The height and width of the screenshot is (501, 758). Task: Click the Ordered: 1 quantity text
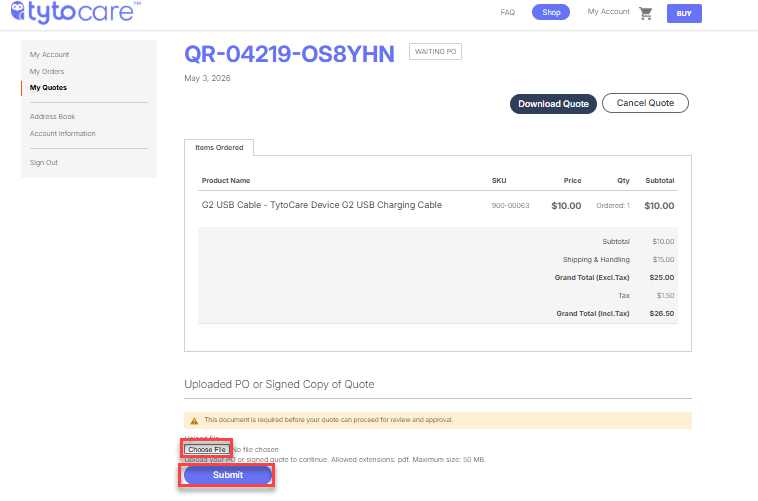point(613,206)
